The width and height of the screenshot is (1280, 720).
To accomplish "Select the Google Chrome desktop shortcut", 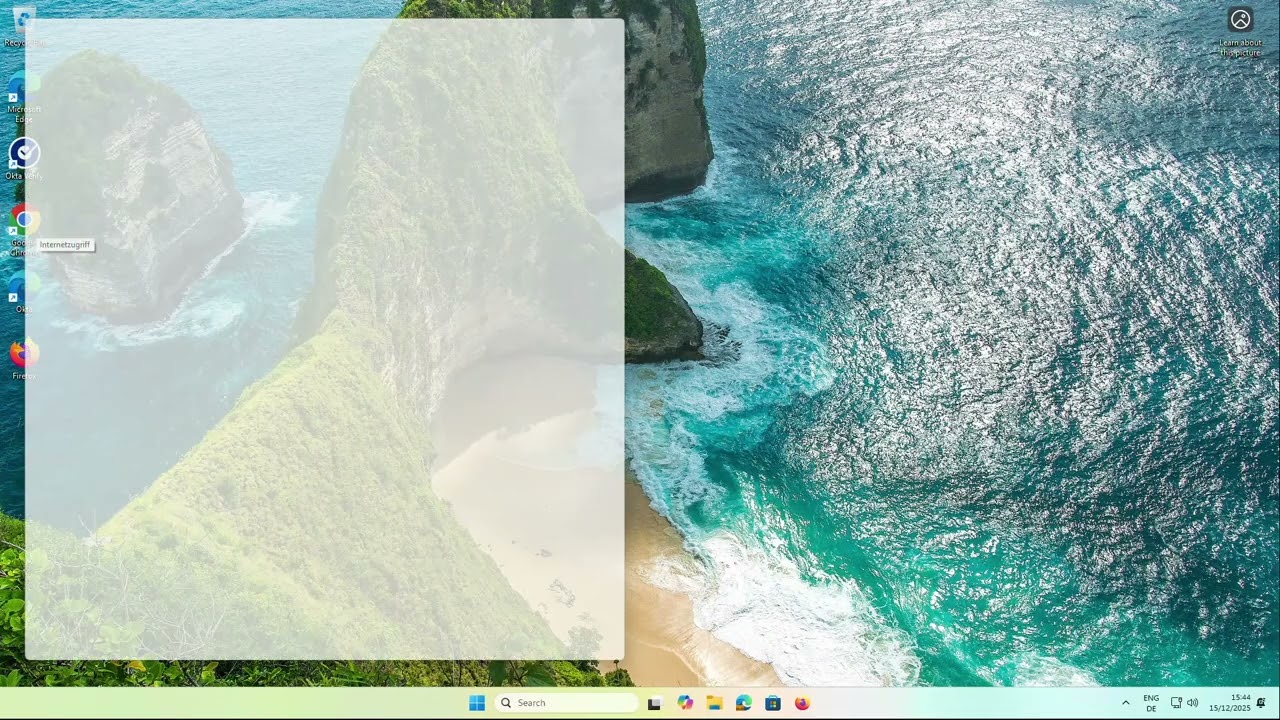I will click(24, 230).
